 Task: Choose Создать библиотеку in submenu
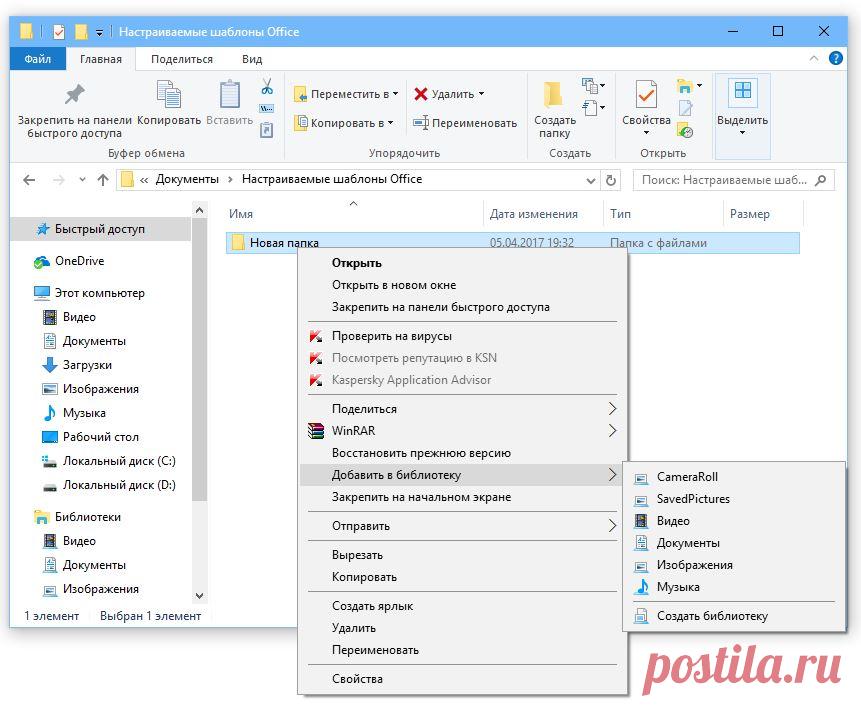point(734,616)
